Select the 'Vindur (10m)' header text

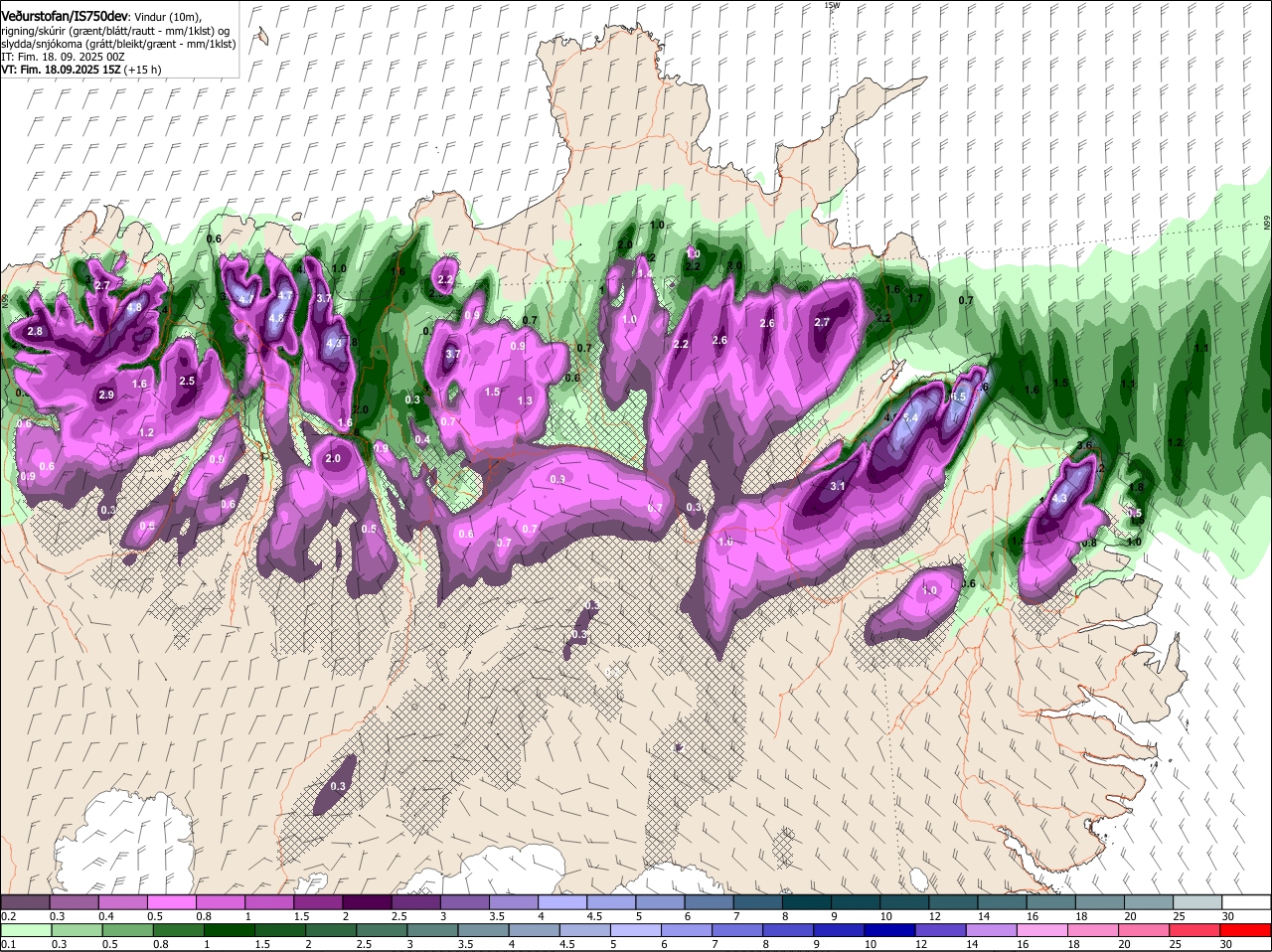point(168,18)
